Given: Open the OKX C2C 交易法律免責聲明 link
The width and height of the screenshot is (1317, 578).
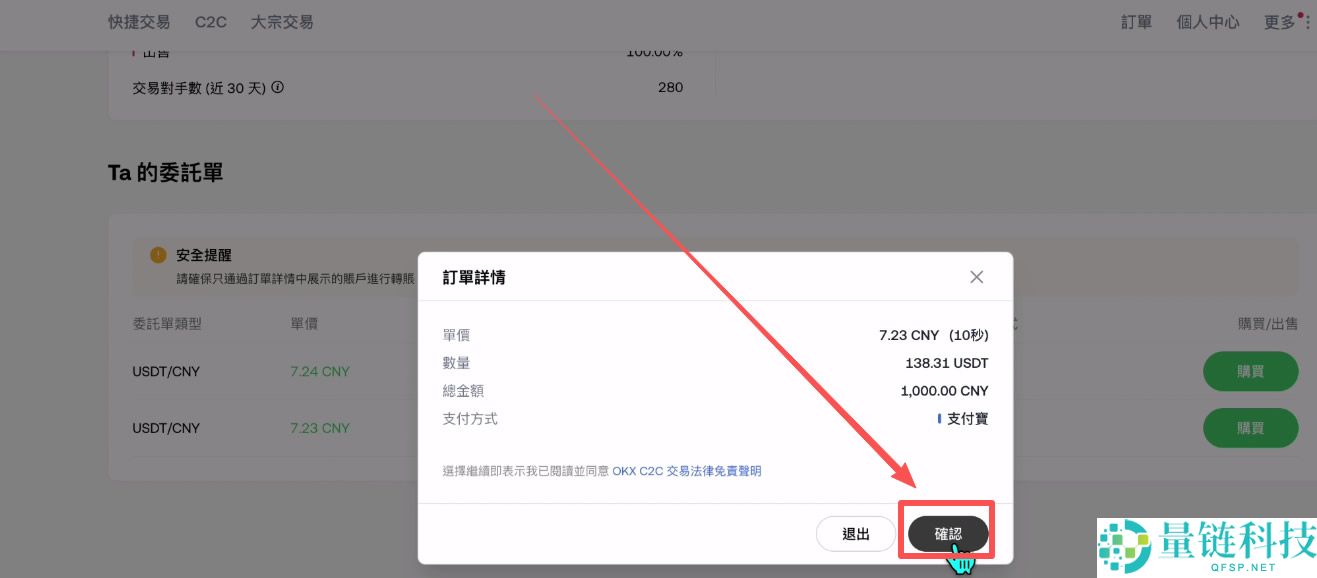Looking at the screenshot, I should coord(687,470).
